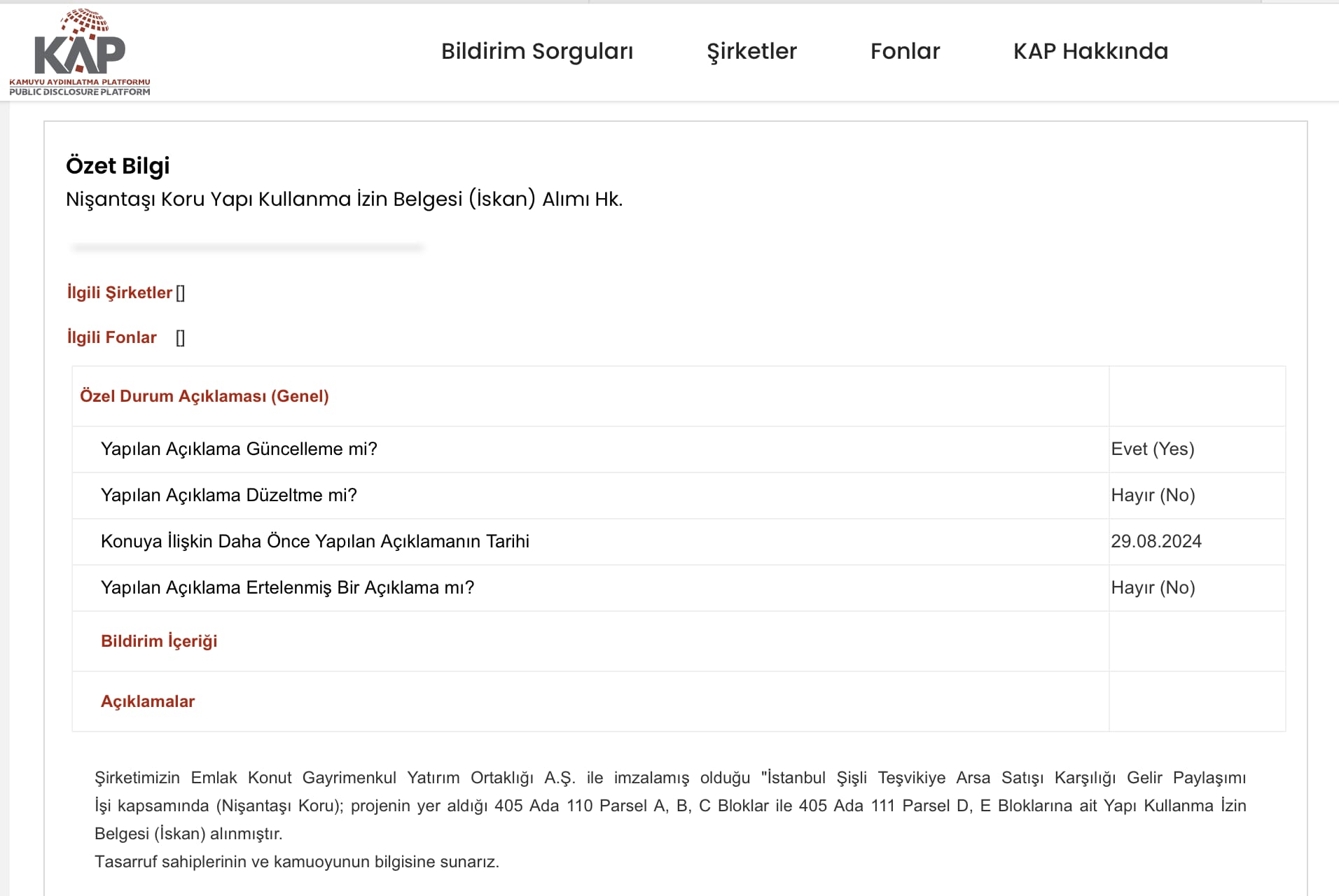Open the Şirketler menu

coord(751,51)
